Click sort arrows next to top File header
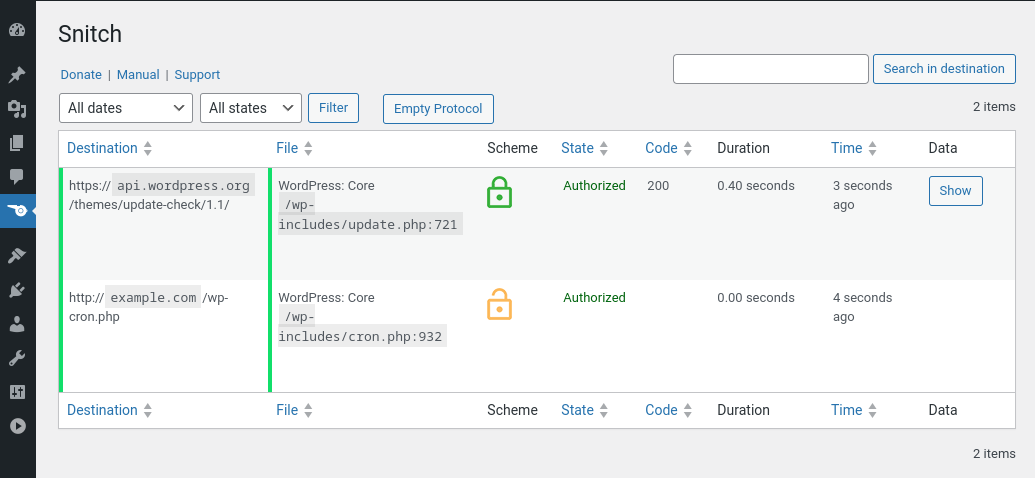The image size is (1035, 478). 308,149
